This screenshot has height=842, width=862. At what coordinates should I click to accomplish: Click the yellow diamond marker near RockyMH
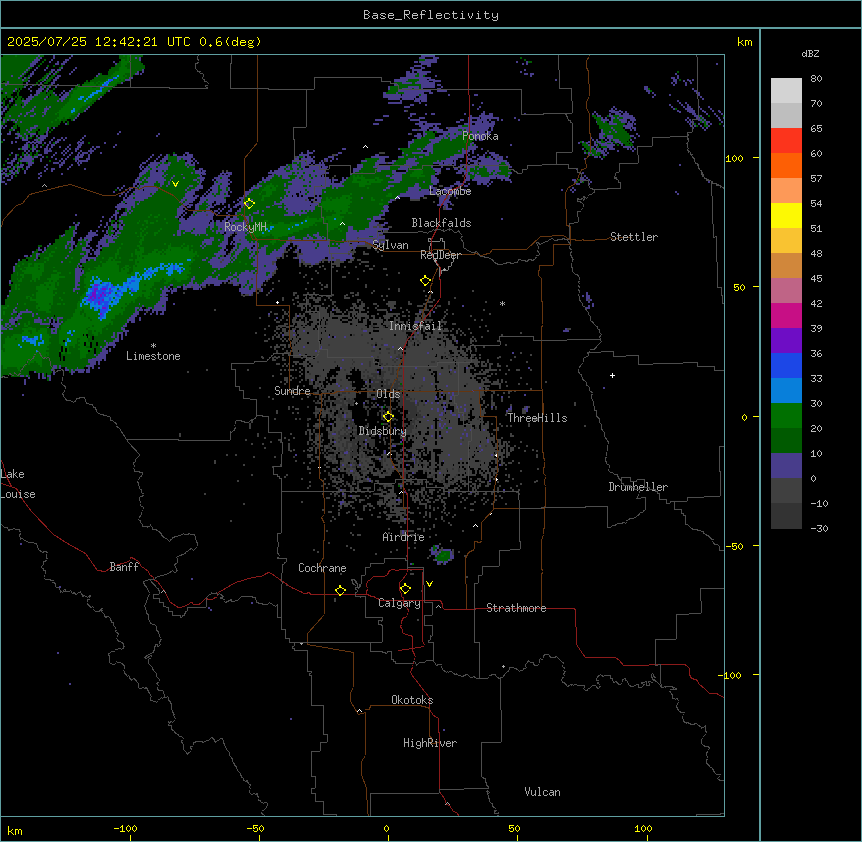pos(249,203)
